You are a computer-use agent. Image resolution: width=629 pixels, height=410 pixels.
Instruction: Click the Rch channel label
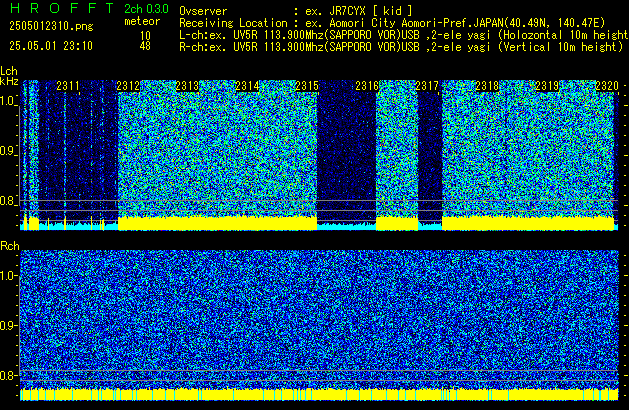click(10, 246)
